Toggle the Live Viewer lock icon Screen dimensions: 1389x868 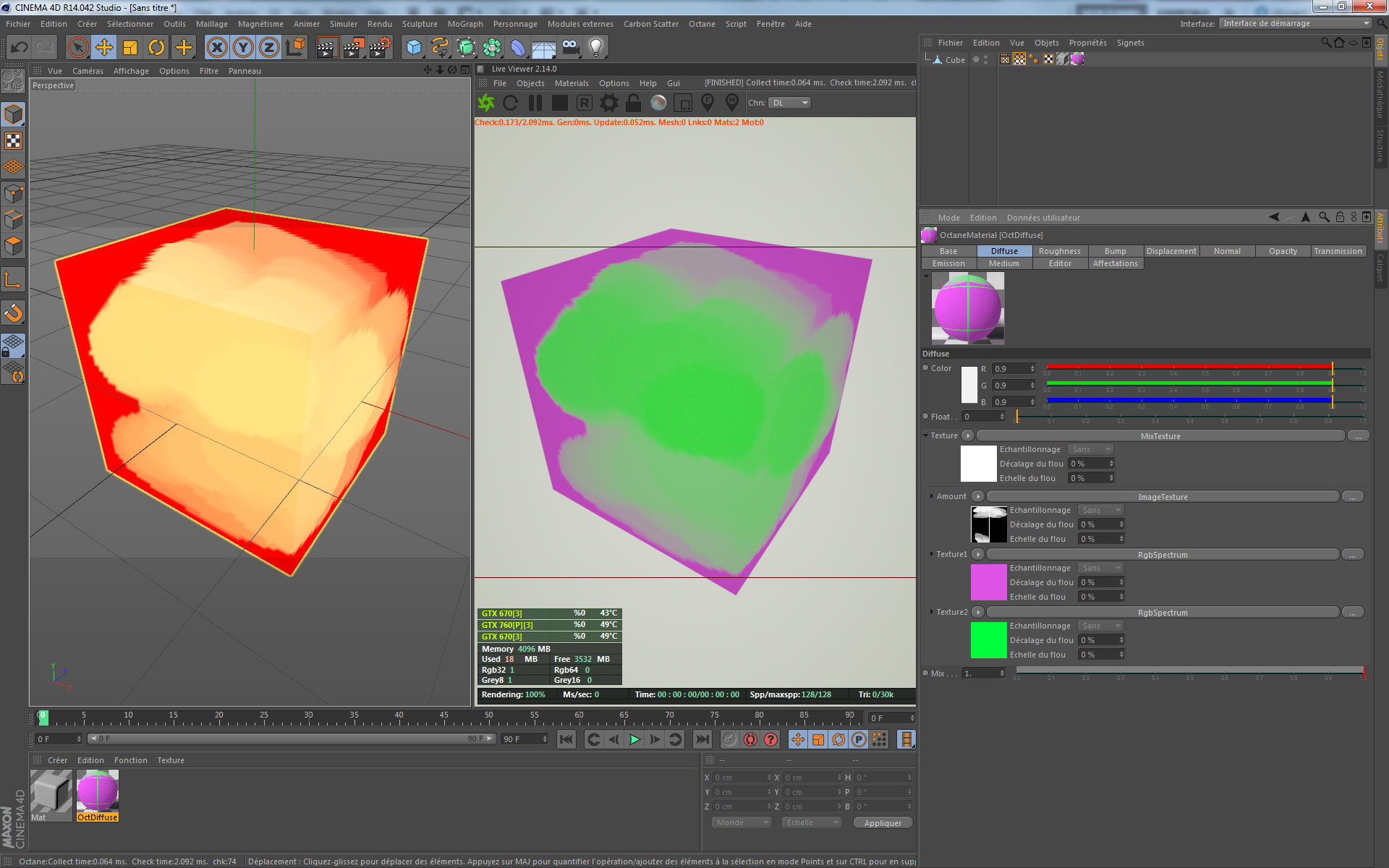(x=633, y=103)
